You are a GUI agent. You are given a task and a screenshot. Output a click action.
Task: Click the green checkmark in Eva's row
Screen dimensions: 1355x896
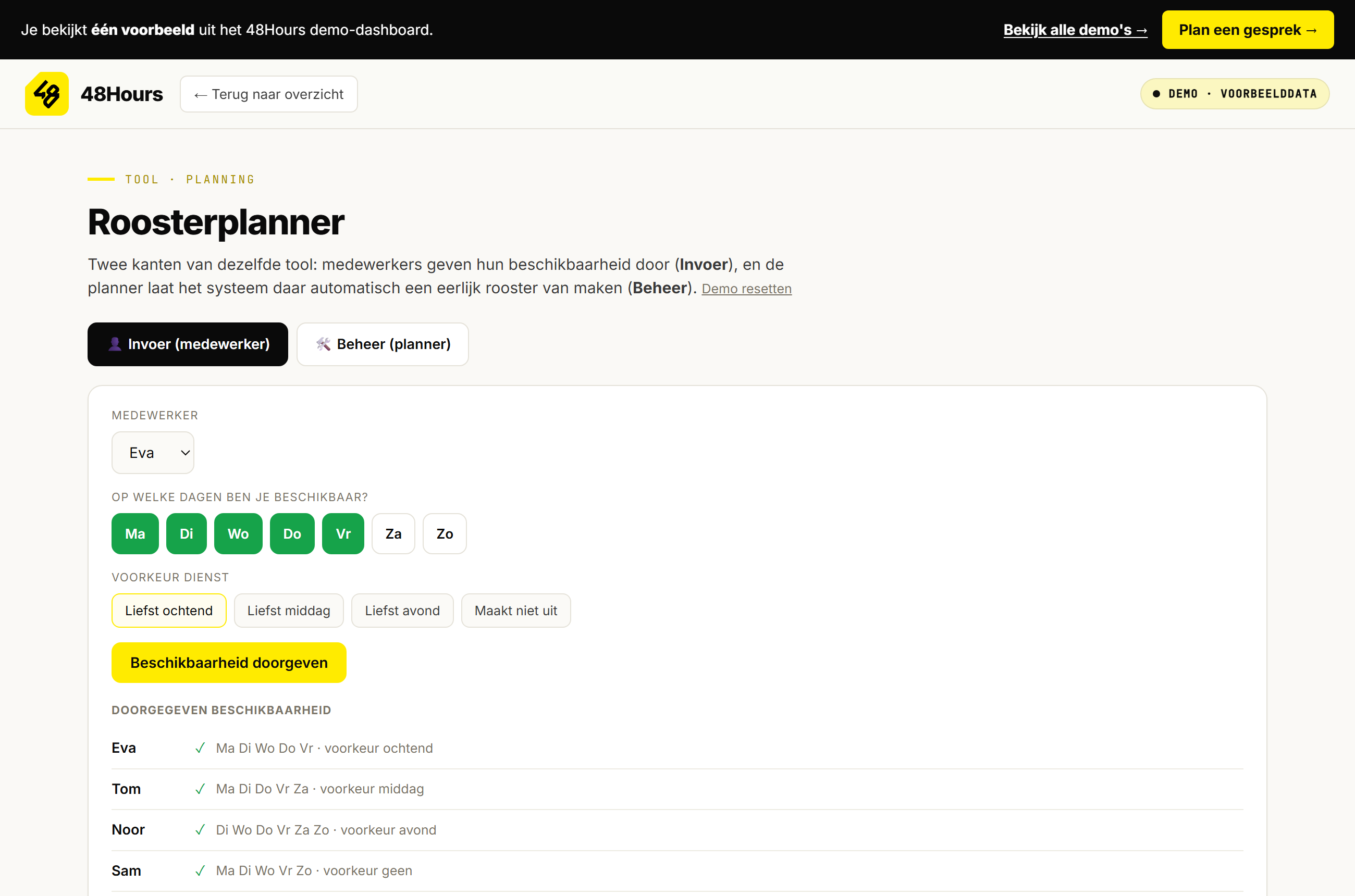pyautogui.click(x=200, y=748)
